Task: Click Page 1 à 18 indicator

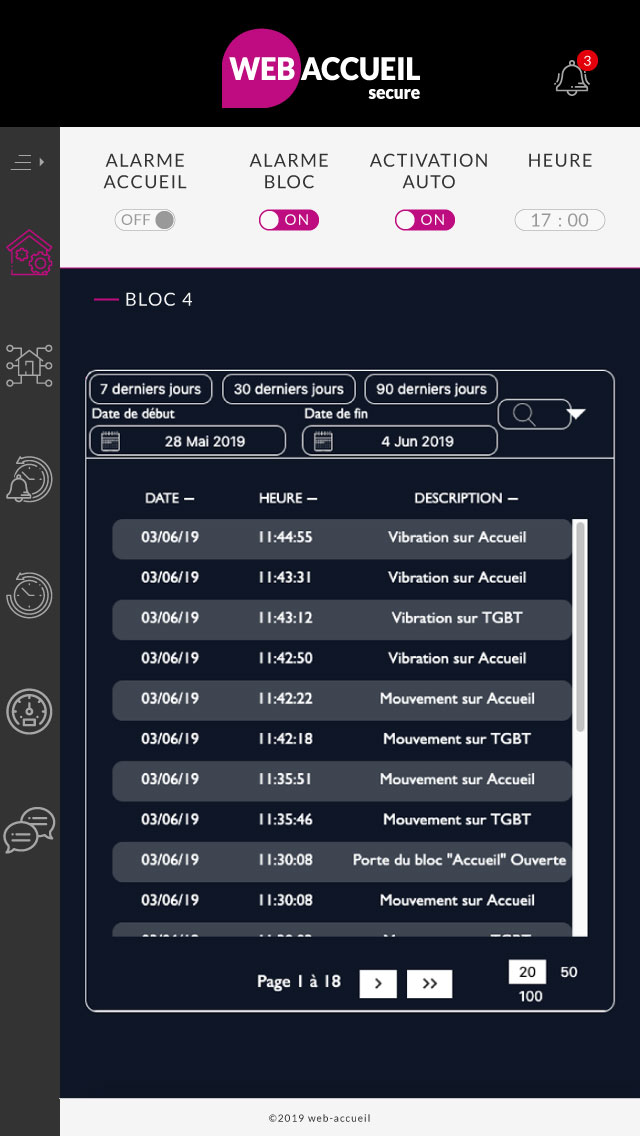Action: [x=299, y=982]
